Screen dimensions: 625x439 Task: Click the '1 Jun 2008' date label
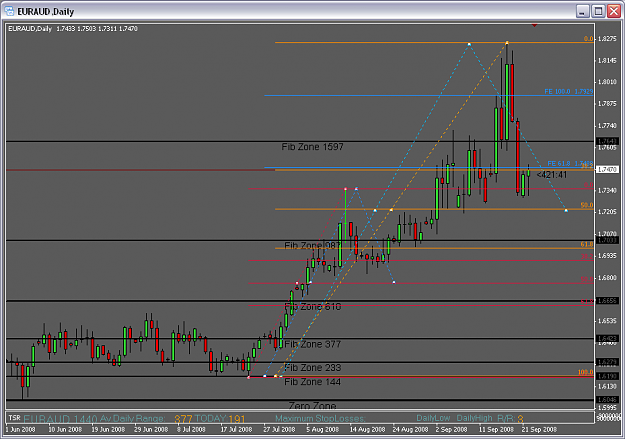point(20,430)
